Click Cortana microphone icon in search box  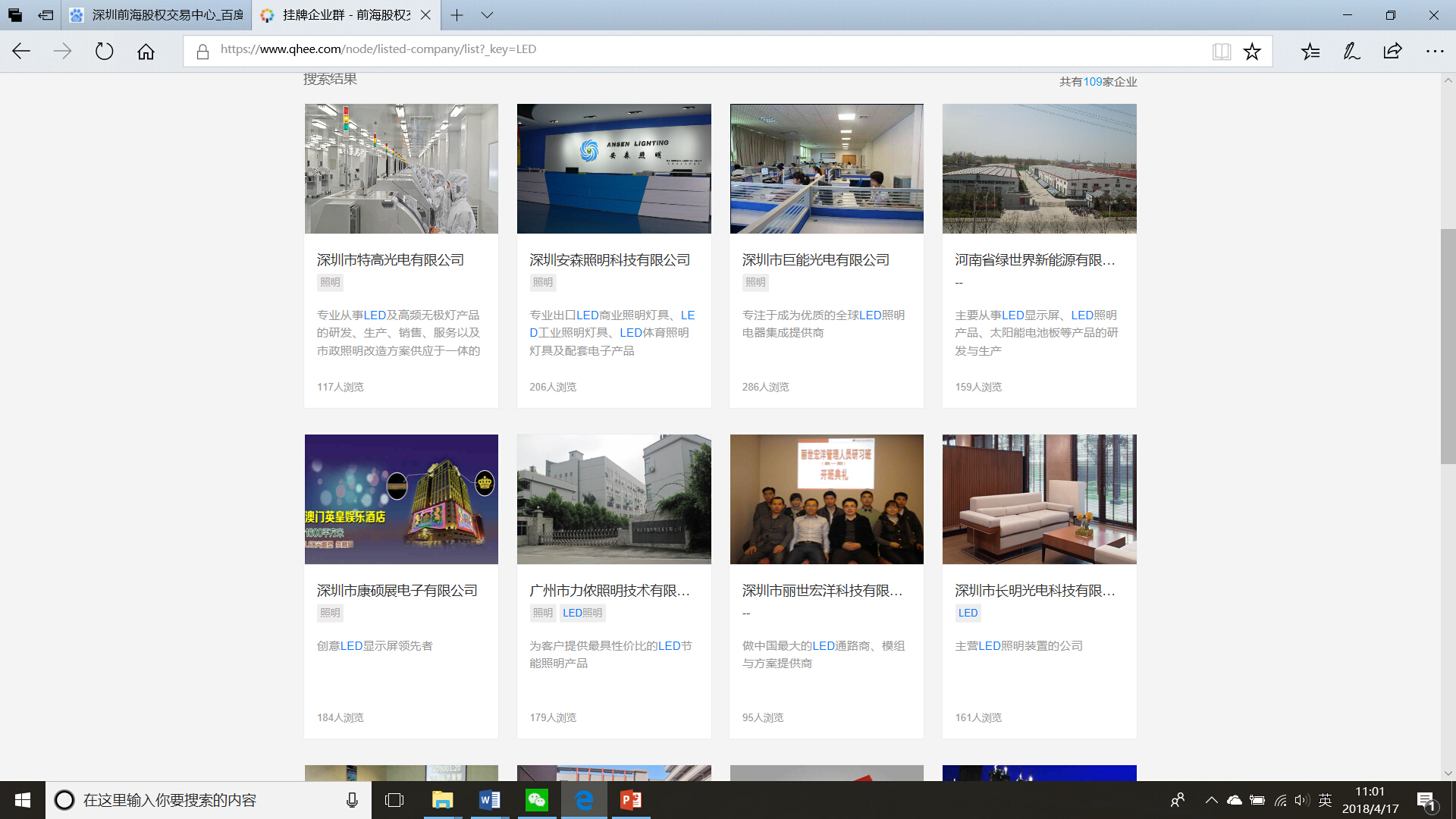pos(352,800)
